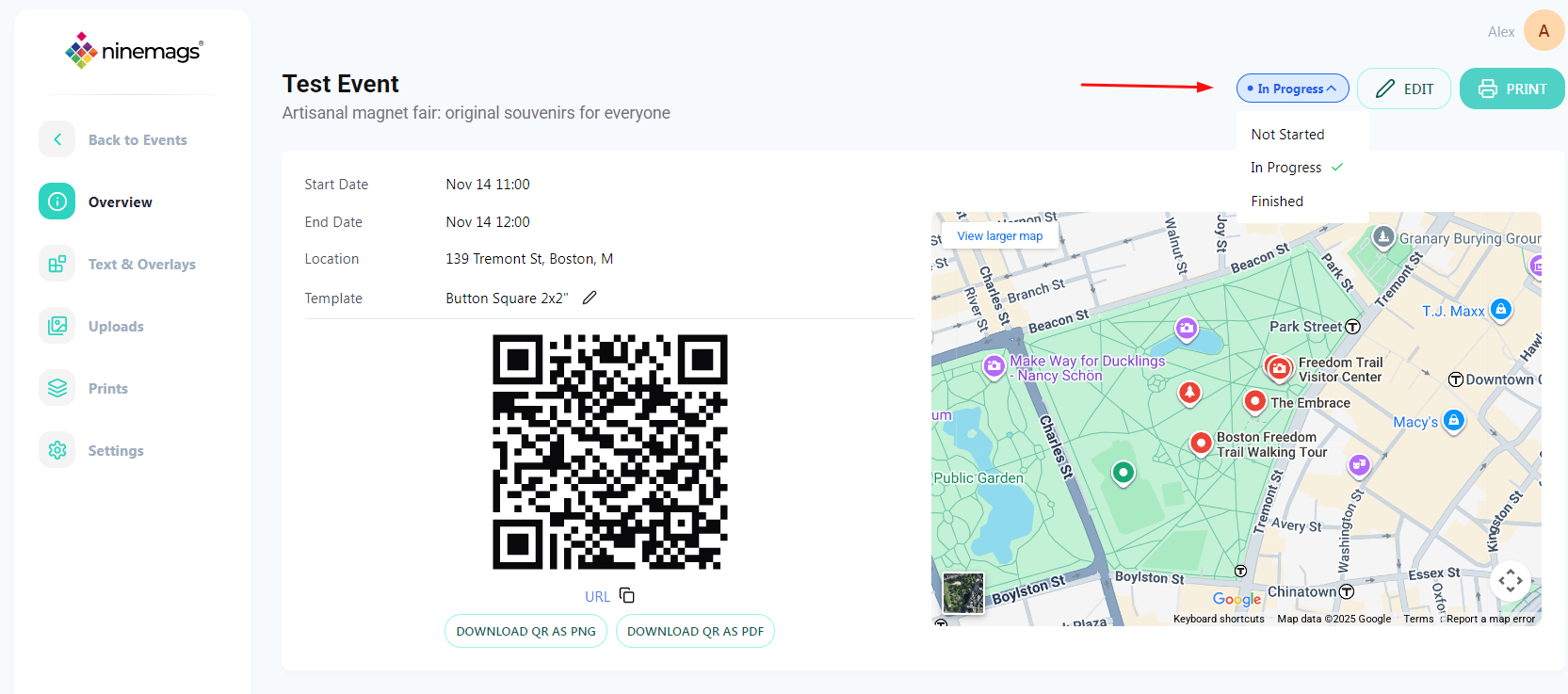Click The Embrace map pin
The width and height of the screenshot is (1568, 694).
point(1254,401)
